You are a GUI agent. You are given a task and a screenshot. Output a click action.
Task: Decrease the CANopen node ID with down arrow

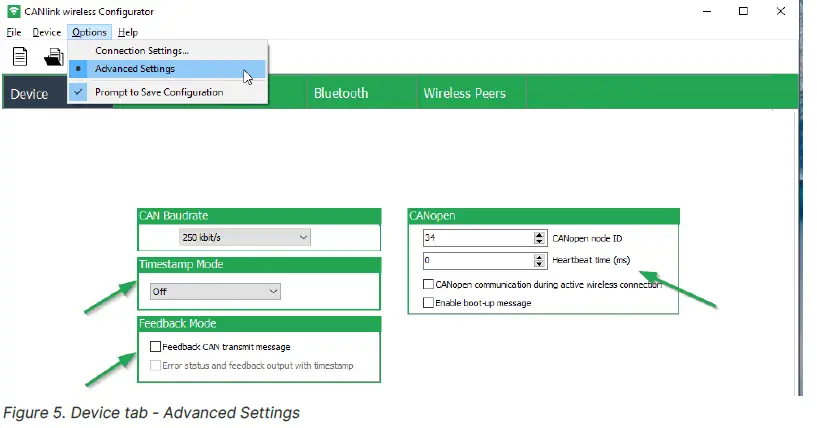tap(537, 242)
